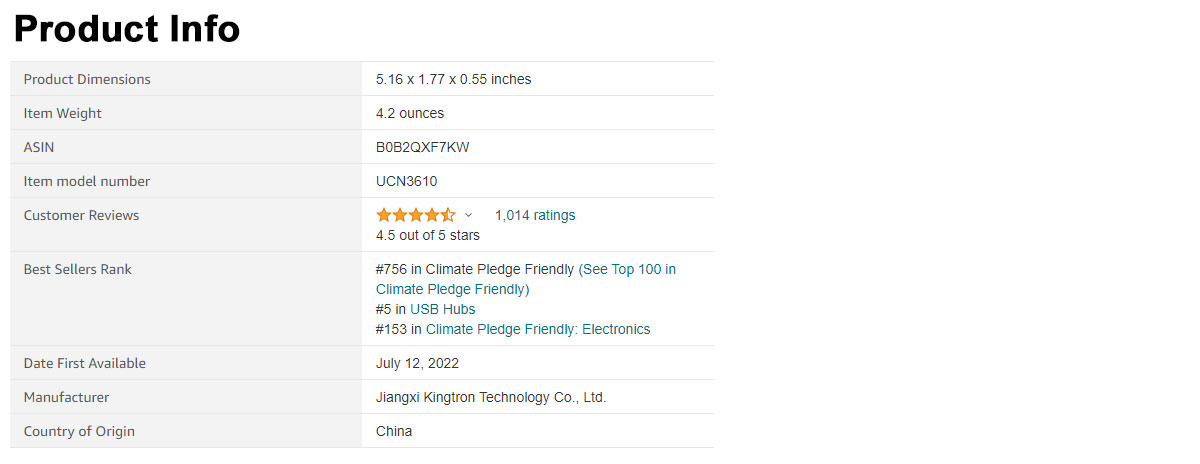Click the ASIN value B0B2QXF7KW
This screenshot has height=464, width=1200.
coord(423,147)
